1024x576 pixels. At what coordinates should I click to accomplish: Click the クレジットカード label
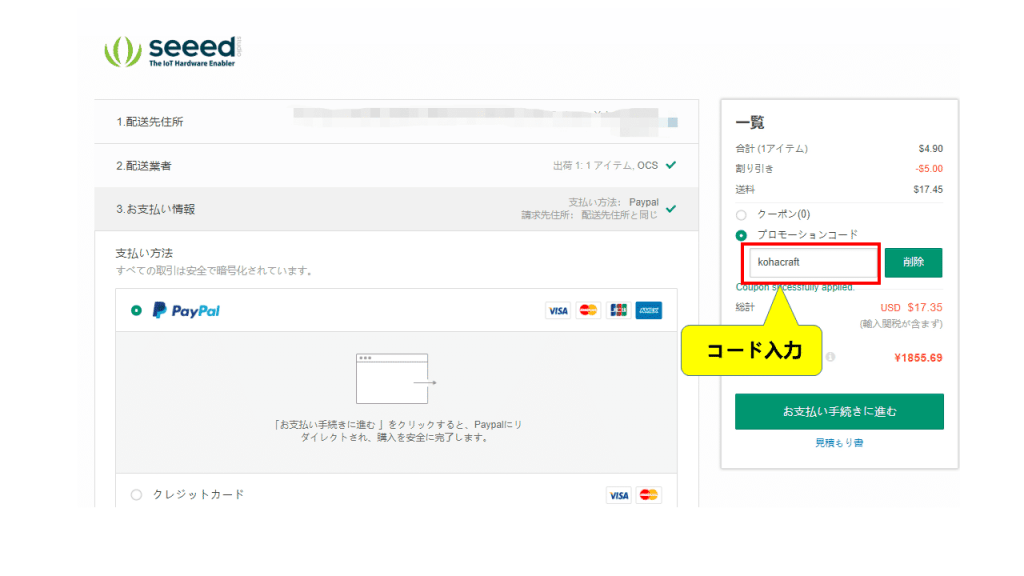tap(199, 494)
